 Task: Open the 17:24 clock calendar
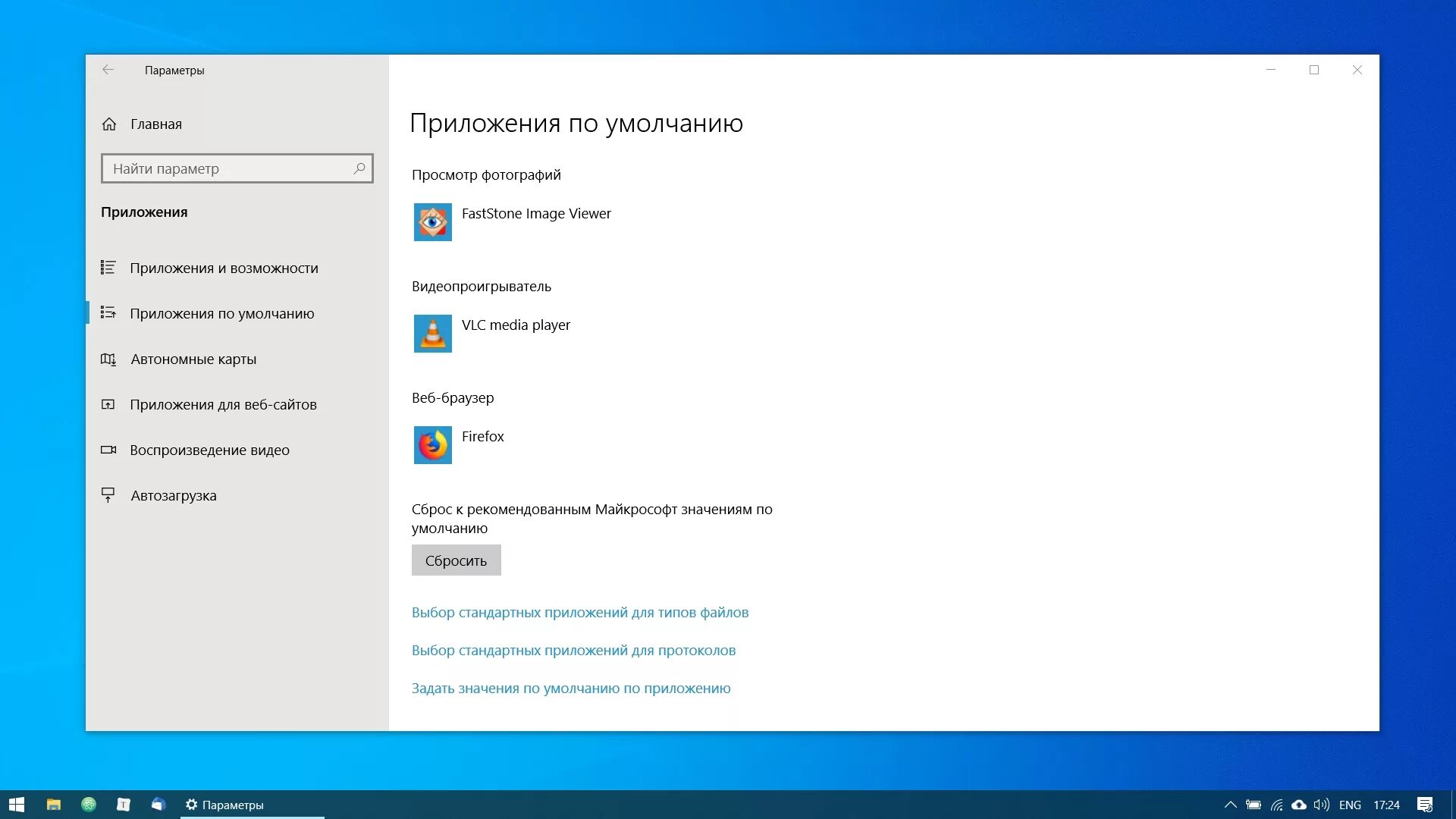pos(1386,805)
